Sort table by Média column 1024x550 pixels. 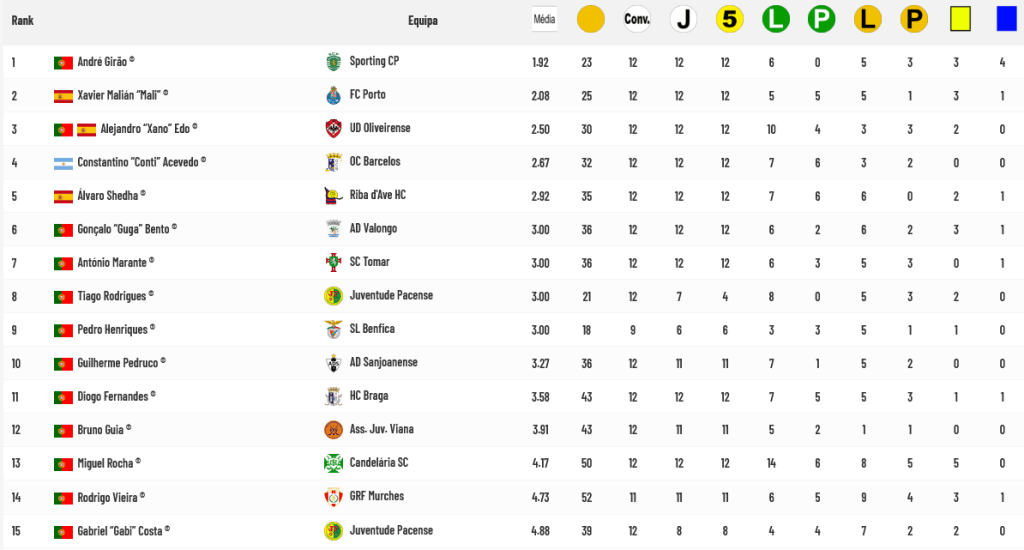(544, 19)
